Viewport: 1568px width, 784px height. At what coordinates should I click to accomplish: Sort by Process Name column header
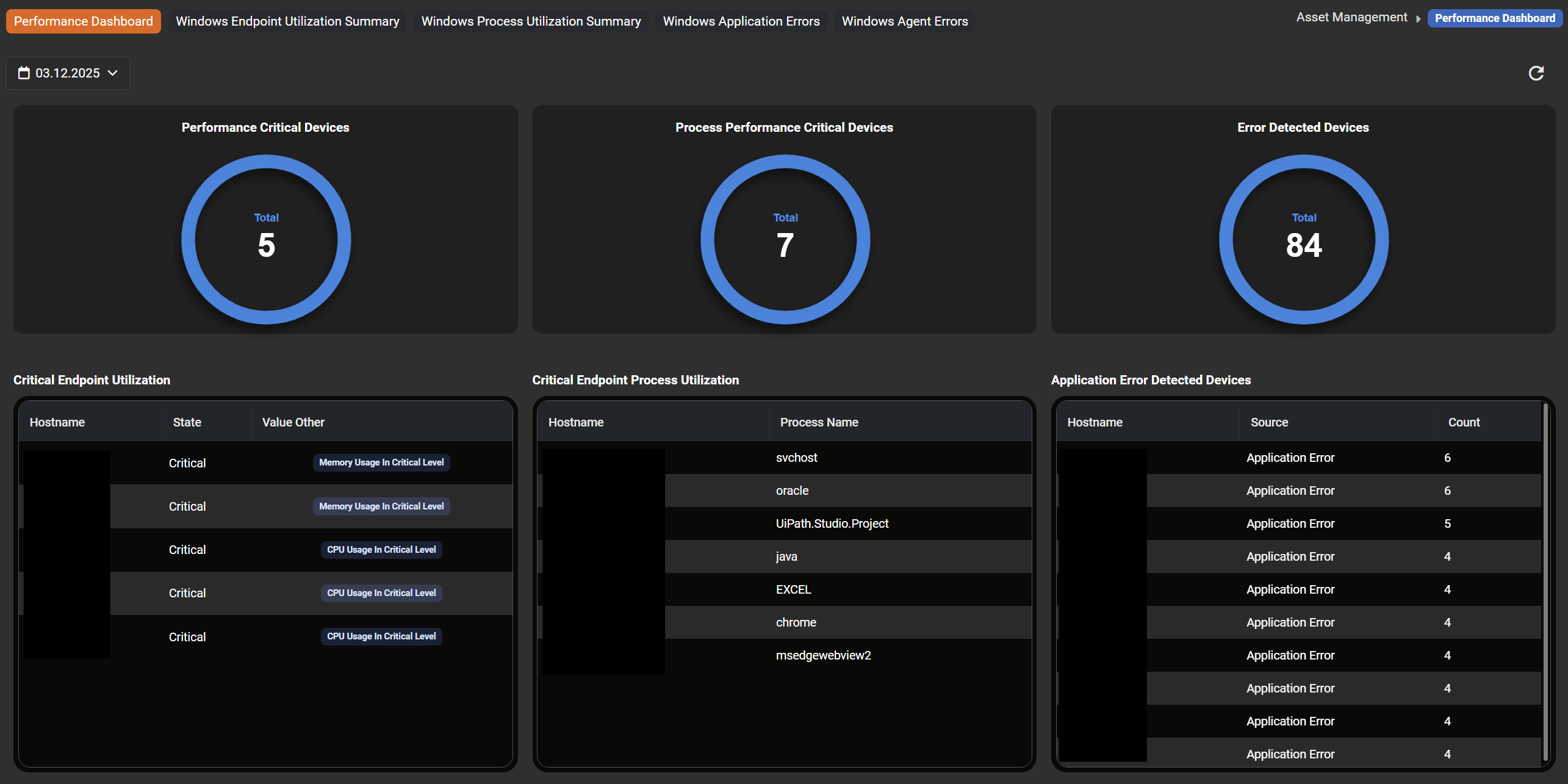819,422
